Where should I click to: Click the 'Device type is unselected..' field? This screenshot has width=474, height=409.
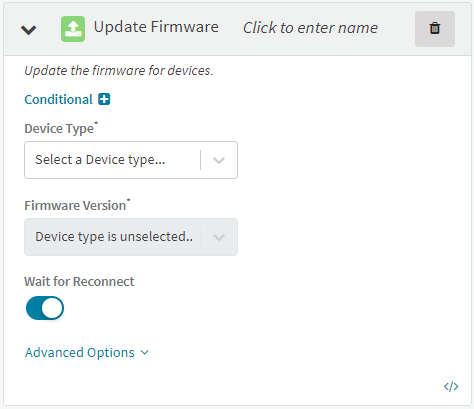click(131, 237)
